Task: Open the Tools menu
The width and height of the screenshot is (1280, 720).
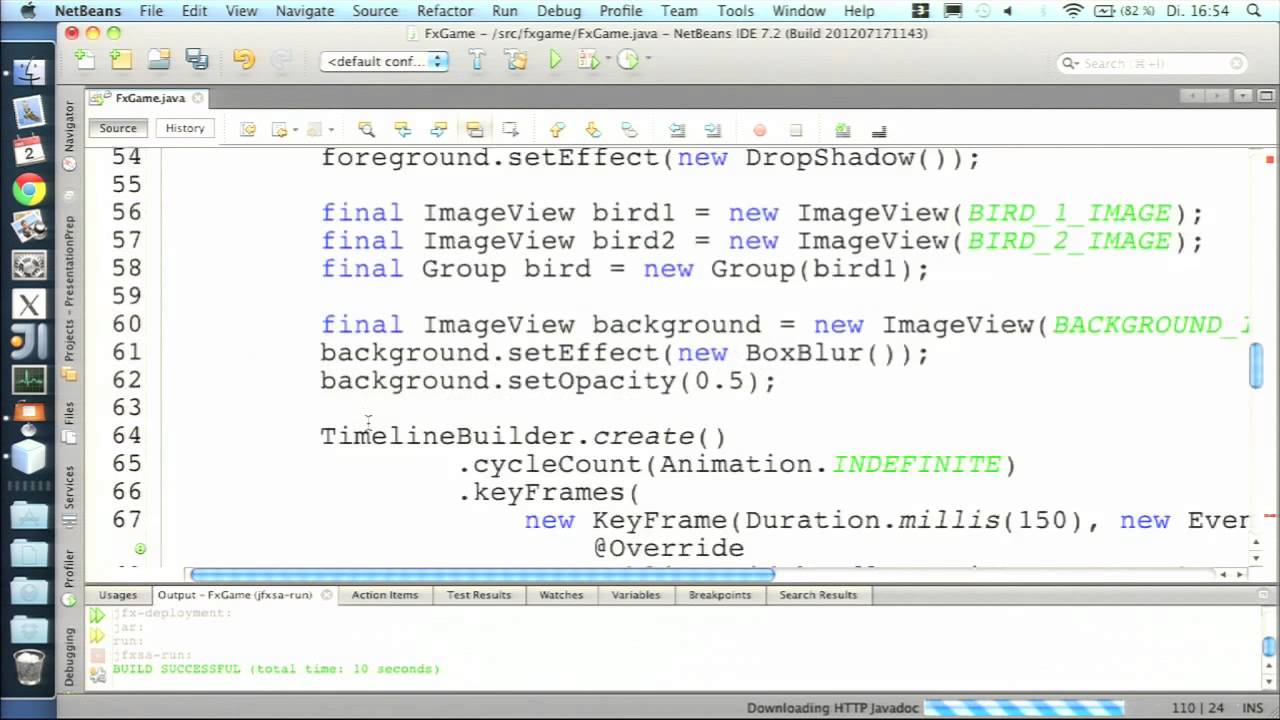Action: [735, 11]
